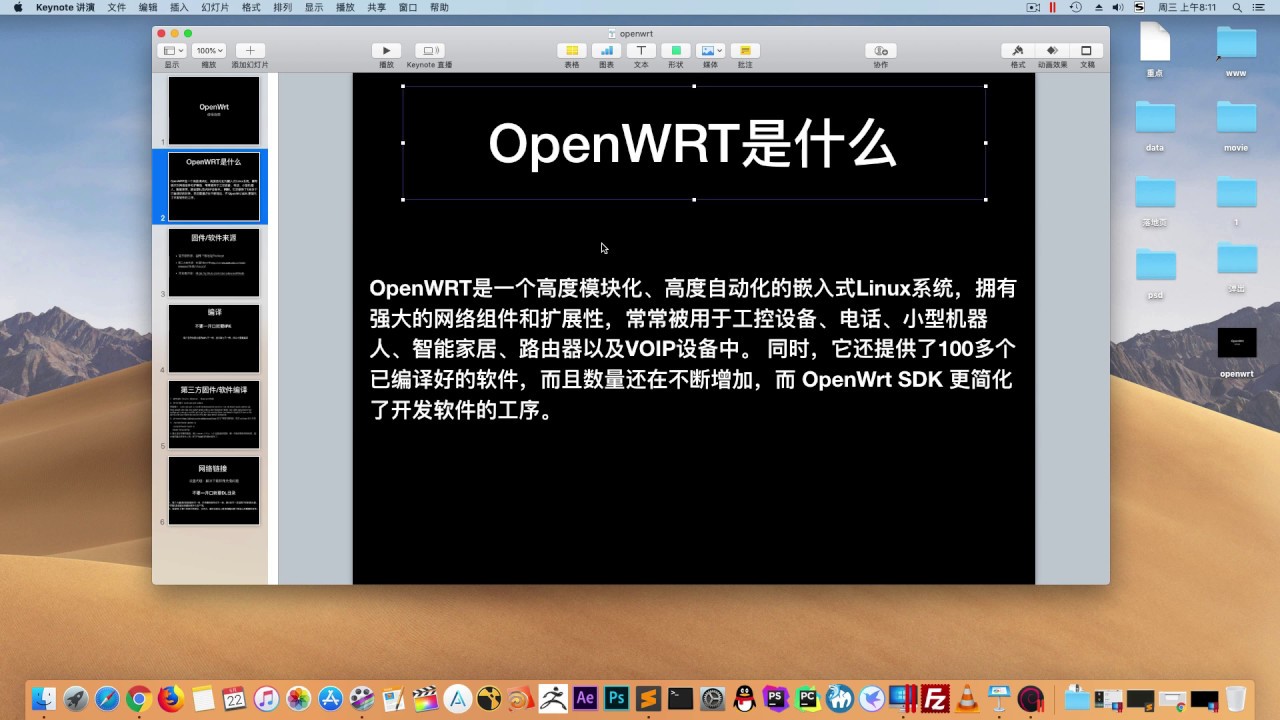Open the Collaborate tool
Image resolution: width=1280 pixels, height=720 pixels.
pos(880,51)
